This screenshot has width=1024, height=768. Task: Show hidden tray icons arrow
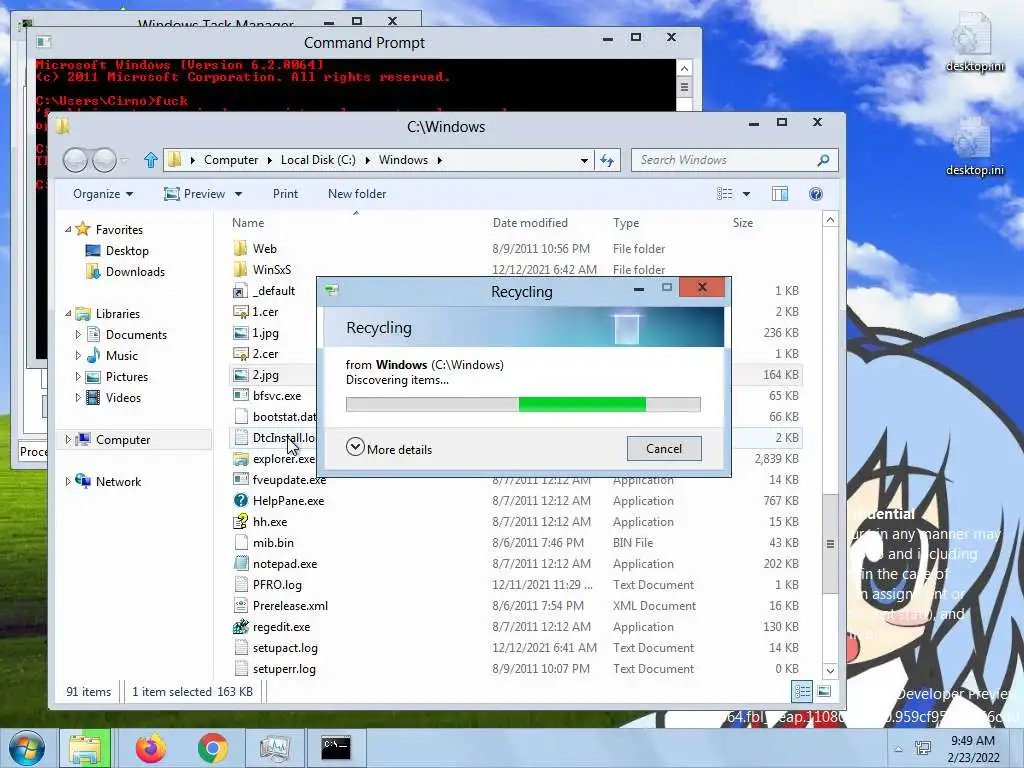(x=899, y=749)
